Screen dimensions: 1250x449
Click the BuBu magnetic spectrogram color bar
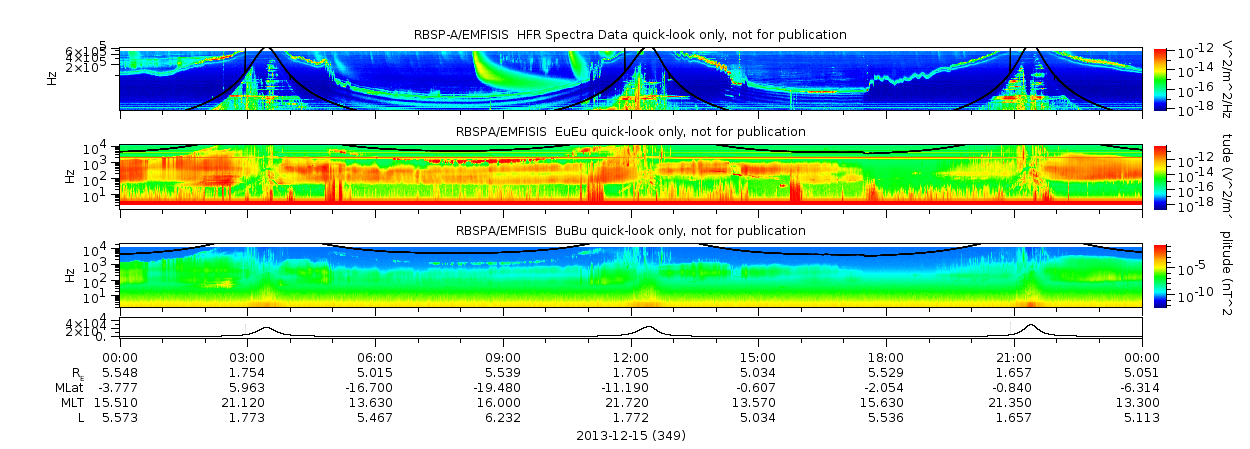[x=1160, y=273]
